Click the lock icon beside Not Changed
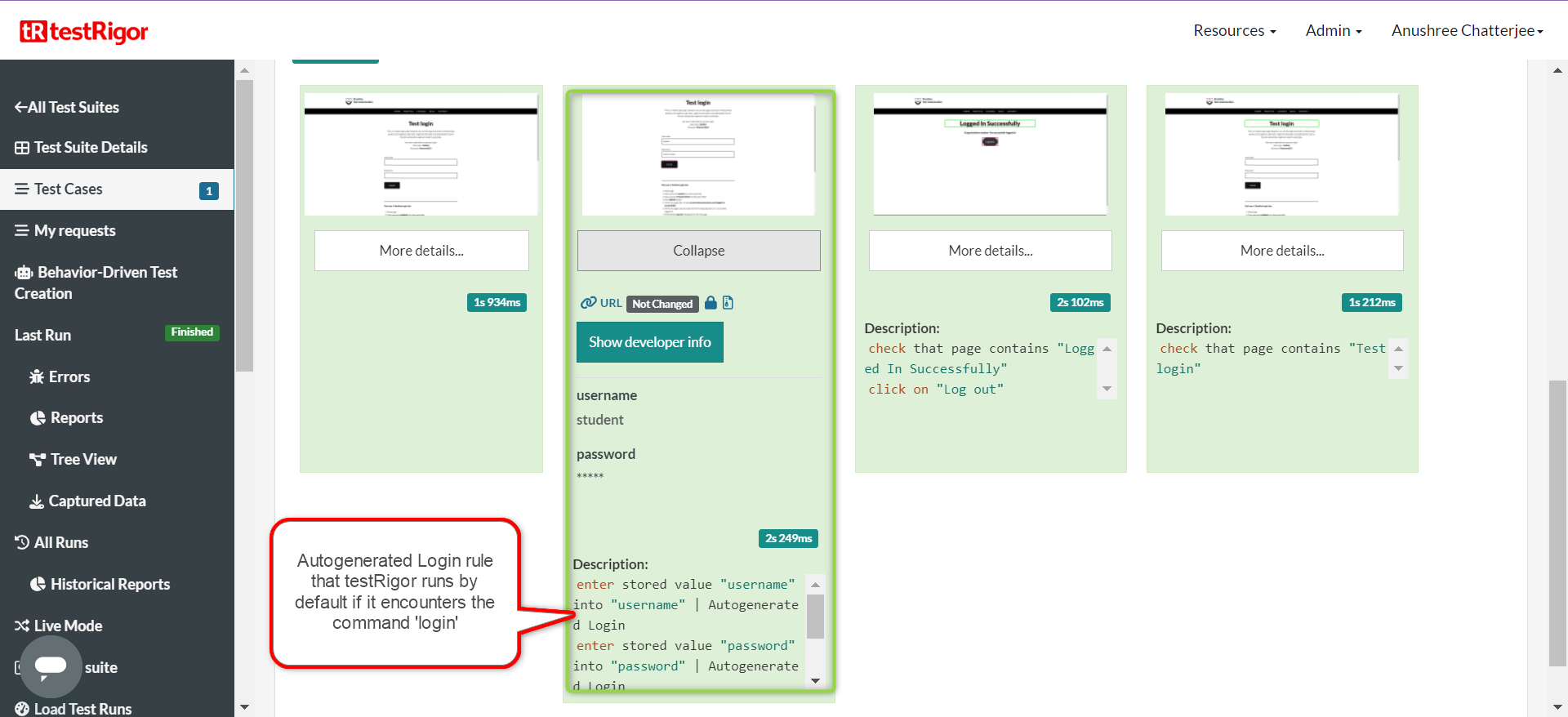The image size is (1568, 717). pyautogui.click(x=710, y=303)
